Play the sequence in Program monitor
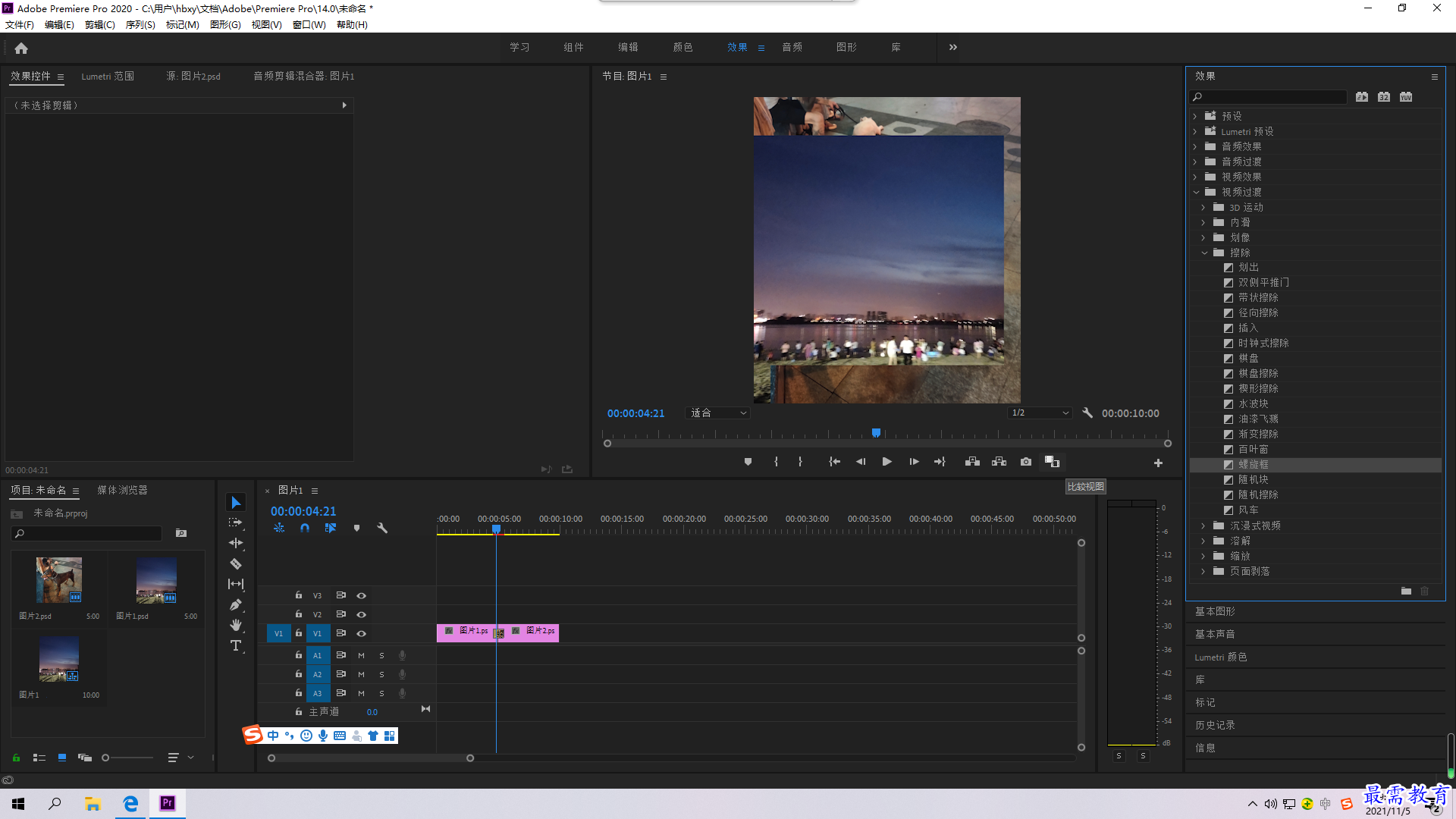 coord(886,462)
